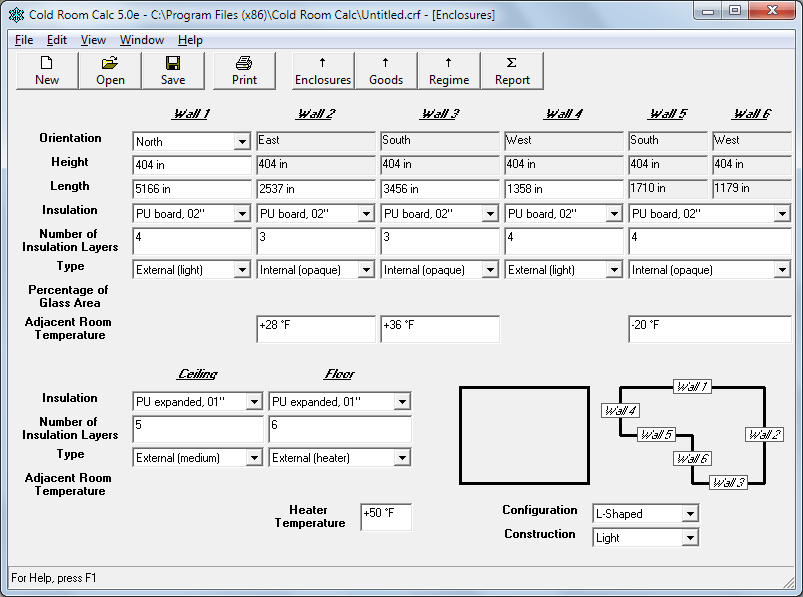Viewport: 803px width, 597px height.
Task: Print the document with the Print icon
Action: 243,70
